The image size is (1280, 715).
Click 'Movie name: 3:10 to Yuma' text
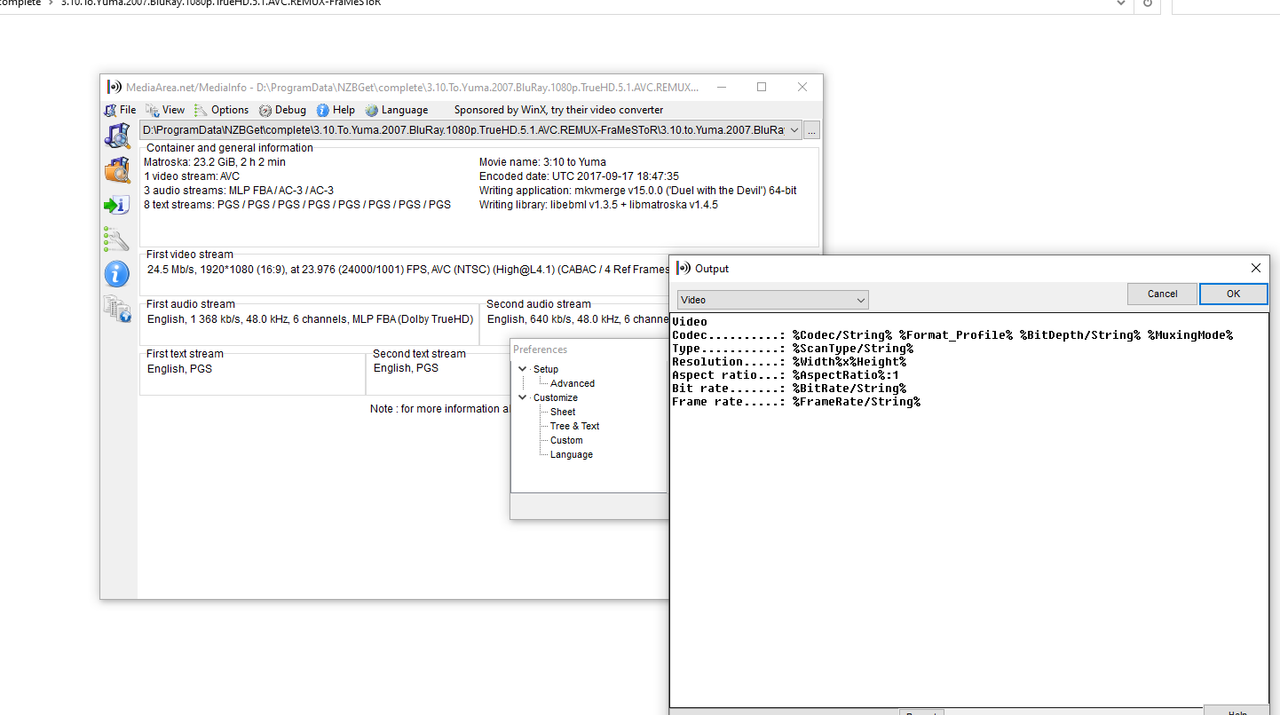coord(542,162)
